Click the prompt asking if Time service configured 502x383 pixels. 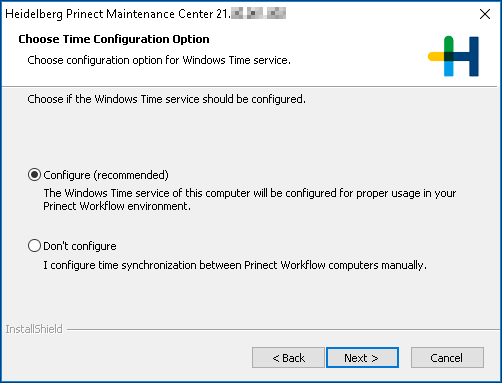166,99
